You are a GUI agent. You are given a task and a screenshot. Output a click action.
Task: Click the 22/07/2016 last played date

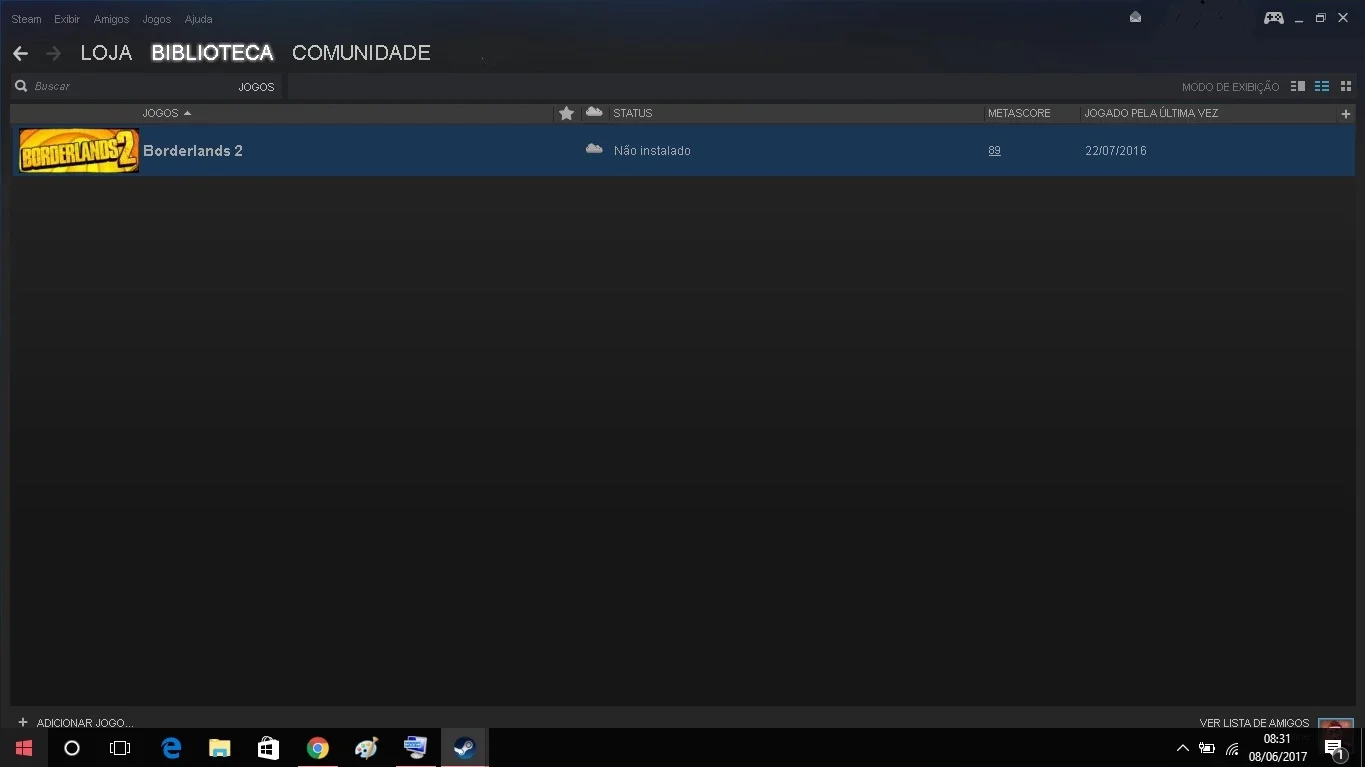pos(1115,151)
